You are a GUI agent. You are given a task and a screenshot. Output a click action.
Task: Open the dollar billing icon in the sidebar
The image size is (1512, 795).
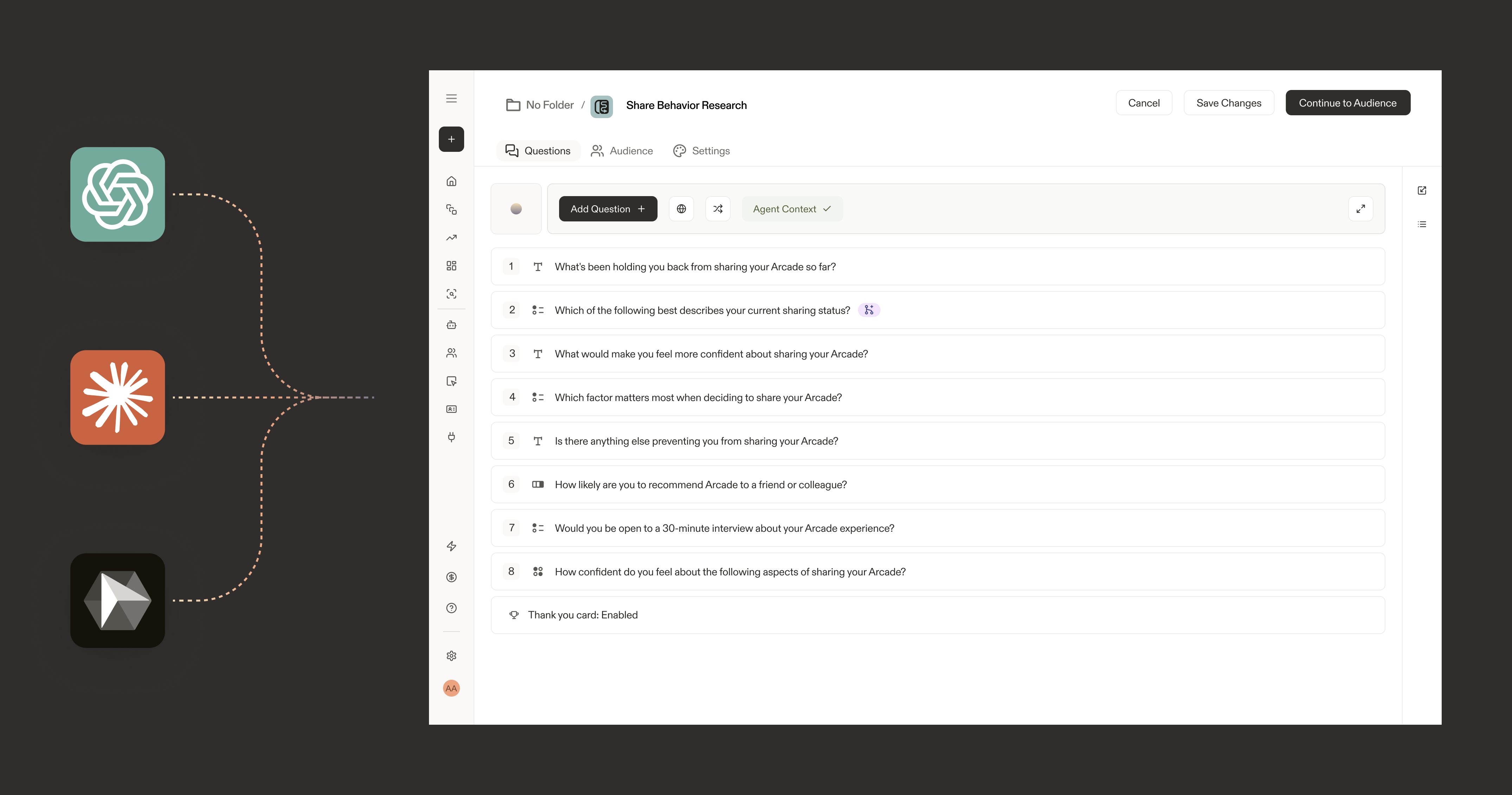pos(451,577)
